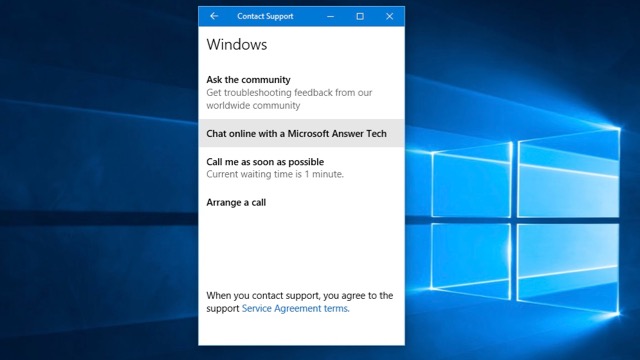Image resolution: width=640 pixels, height=360 pixels.
Task: Go back using the arrow in title bar
Action: point(214,16)
